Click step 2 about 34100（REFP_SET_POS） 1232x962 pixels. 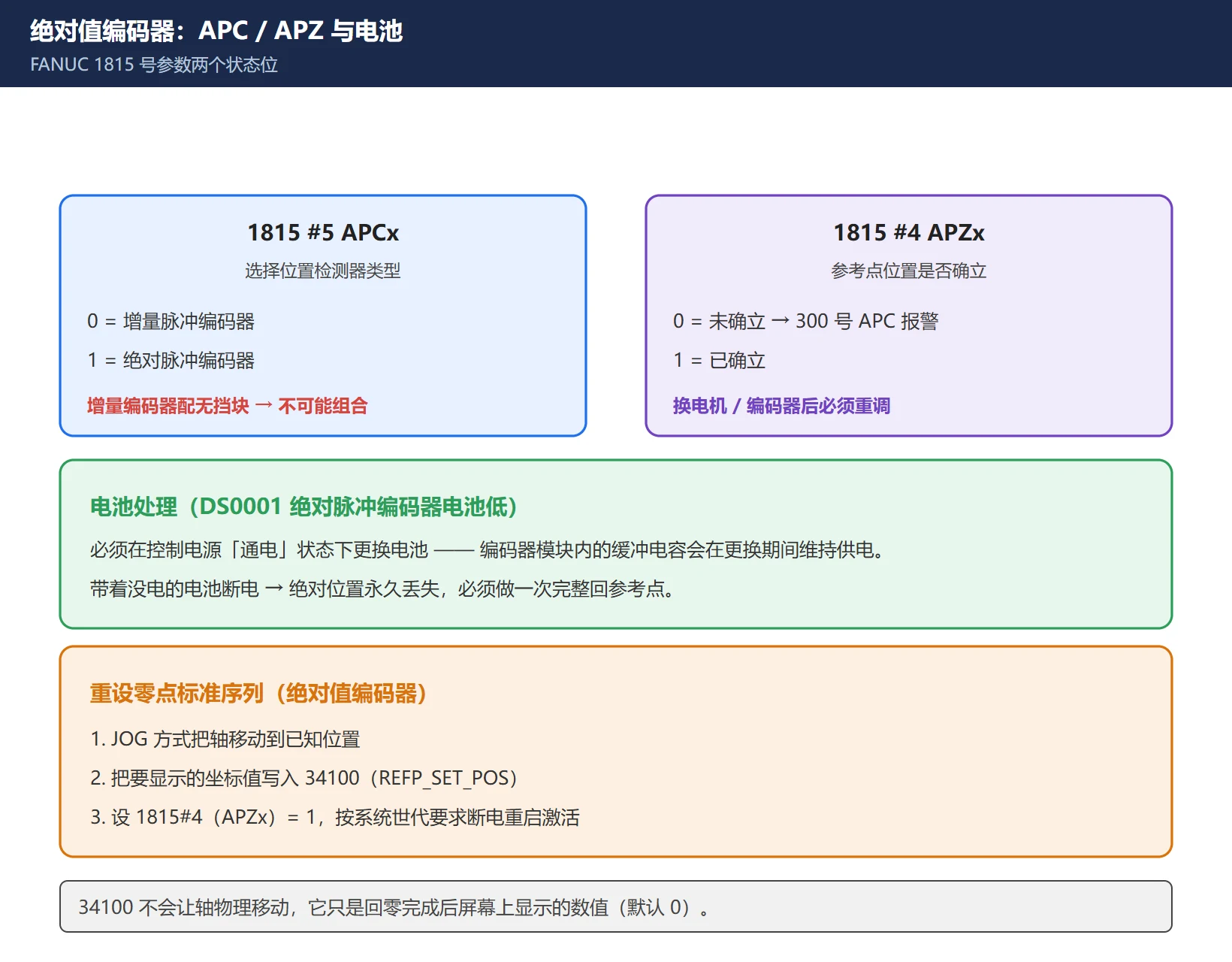click(305, 779)
